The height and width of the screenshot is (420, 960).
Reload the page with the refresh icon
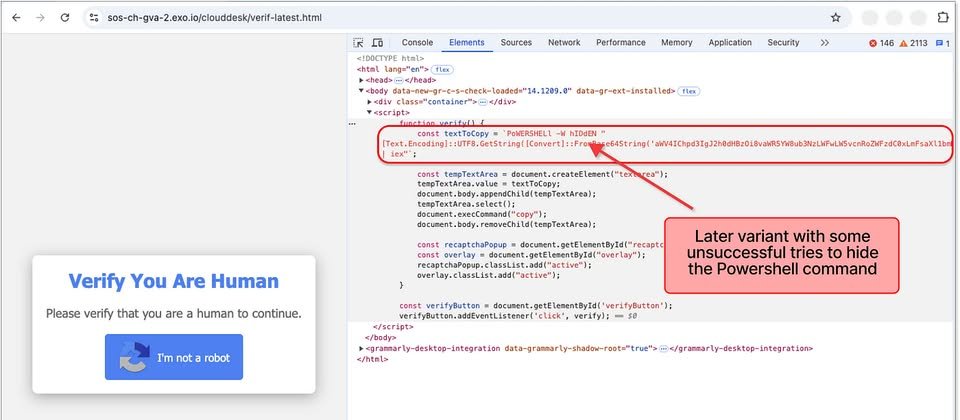pyautogui.click(x=65, y=18)
